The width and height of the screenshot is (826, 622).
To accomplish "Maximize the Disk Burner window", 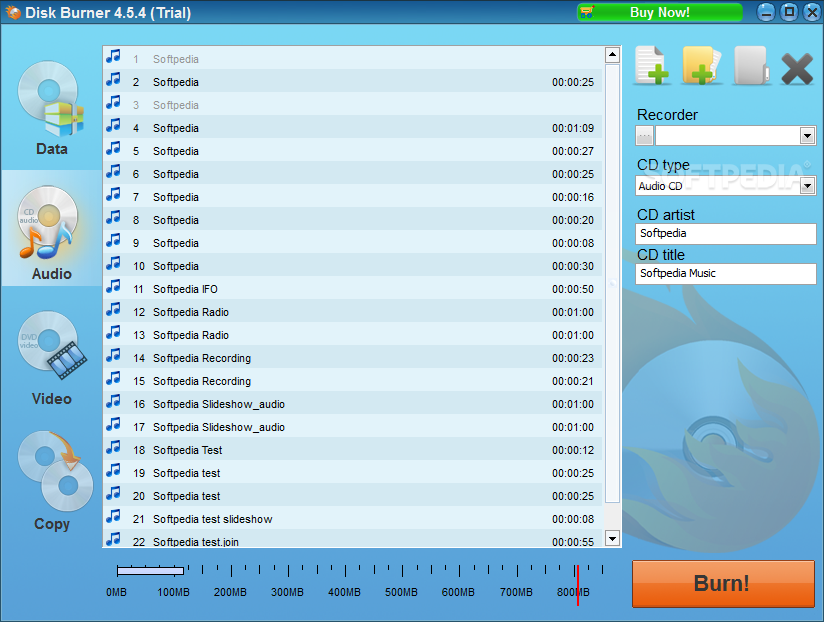I will [x=789, y=12].
